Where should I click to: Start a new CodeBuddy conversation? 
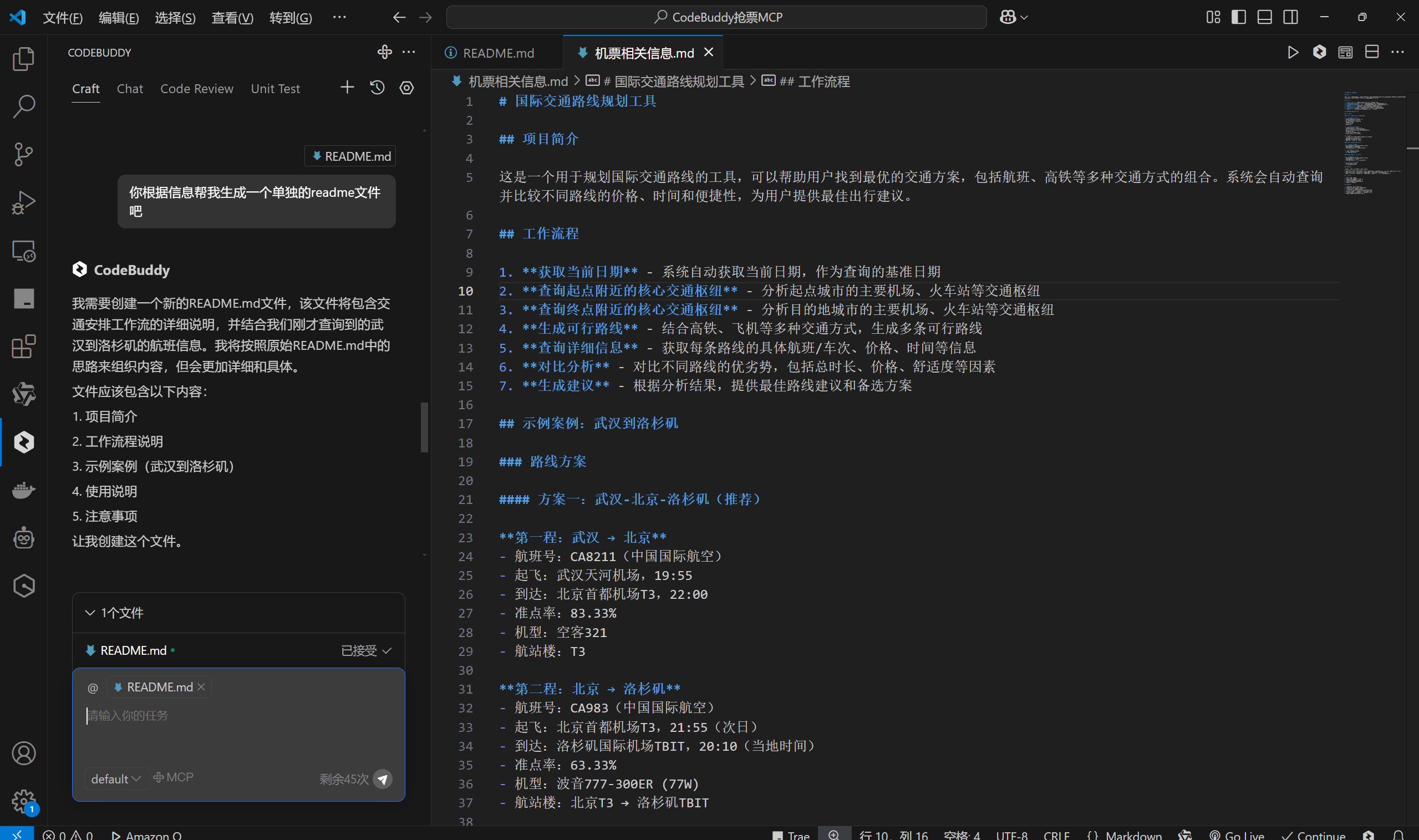tap(347, 88)
